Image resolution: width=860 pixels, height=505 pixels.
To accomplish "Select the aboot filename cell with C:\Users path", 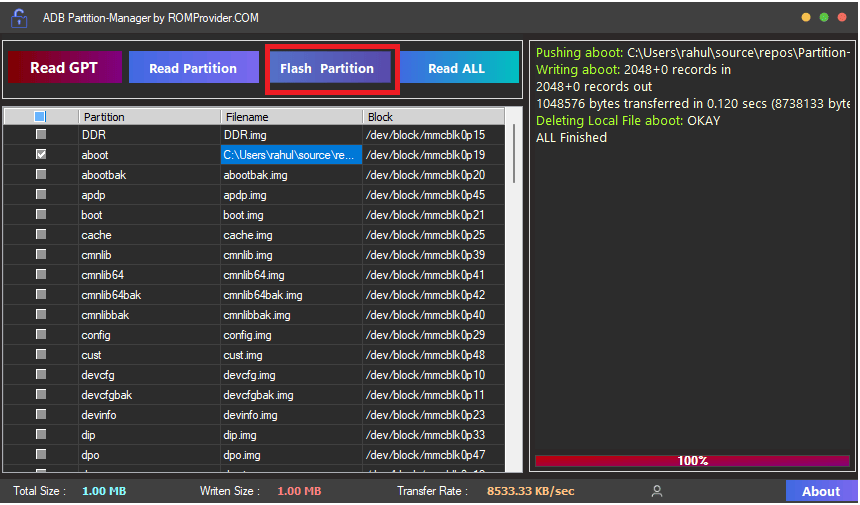I will pos(291,155).
